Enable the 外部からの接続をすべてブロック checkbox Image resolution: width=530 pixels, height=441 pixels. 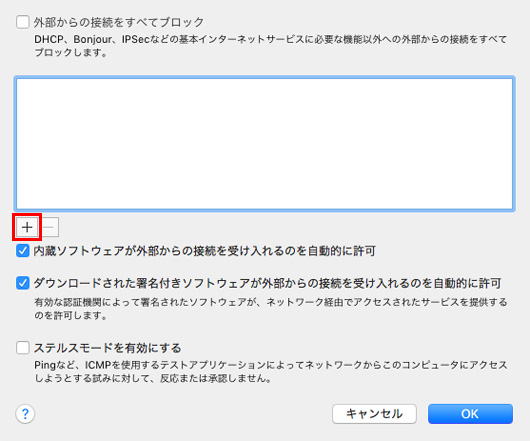(23, 23)
